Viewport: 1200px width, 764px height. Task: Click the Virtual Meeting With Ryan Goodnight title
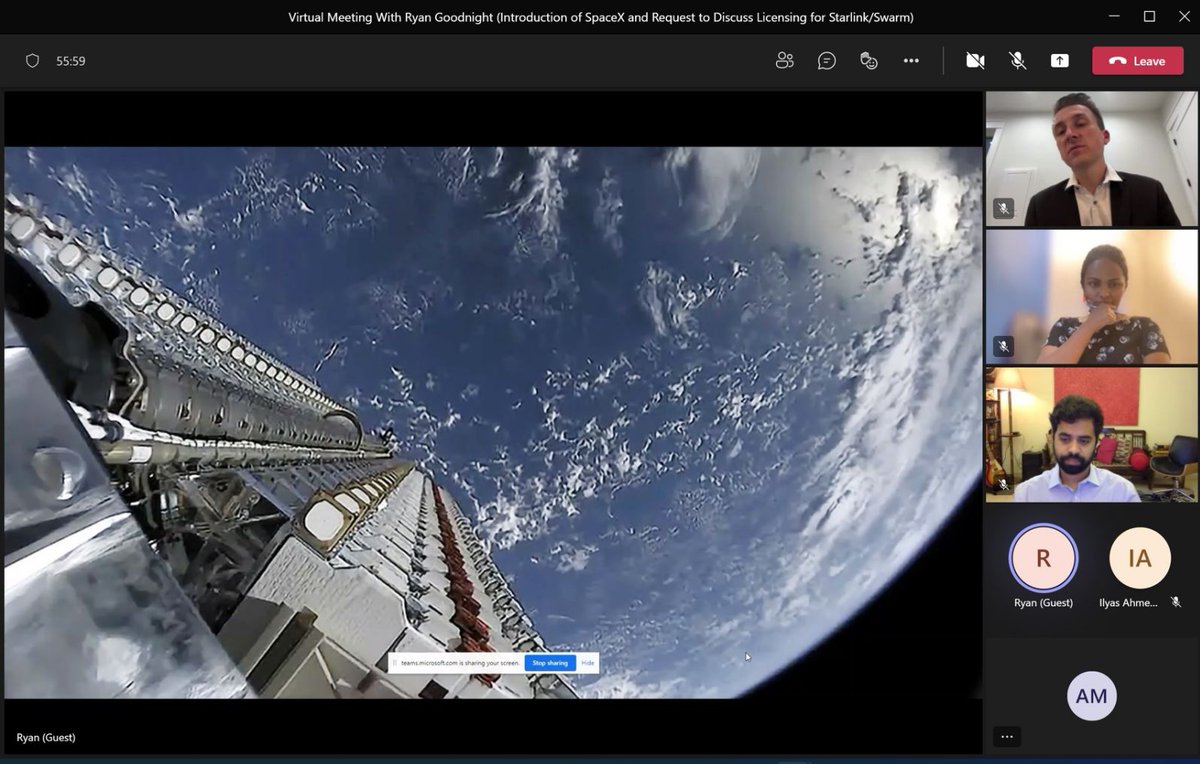tap(601, 17)
